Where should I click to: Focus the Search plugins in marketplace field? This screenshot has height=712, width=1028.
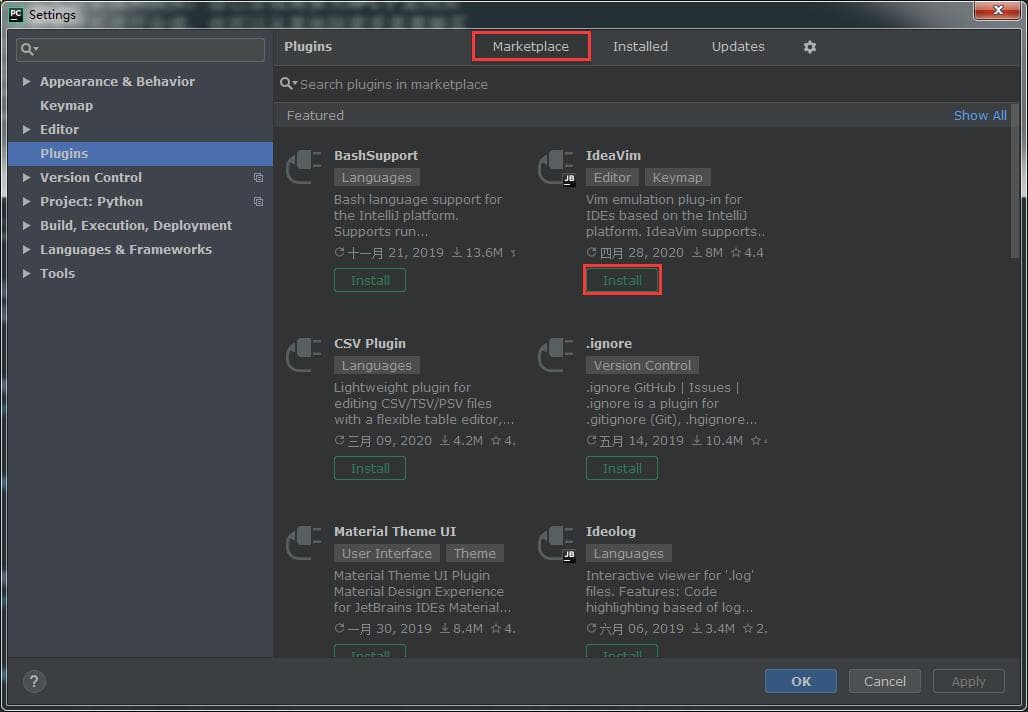click(x=646, y=84)
